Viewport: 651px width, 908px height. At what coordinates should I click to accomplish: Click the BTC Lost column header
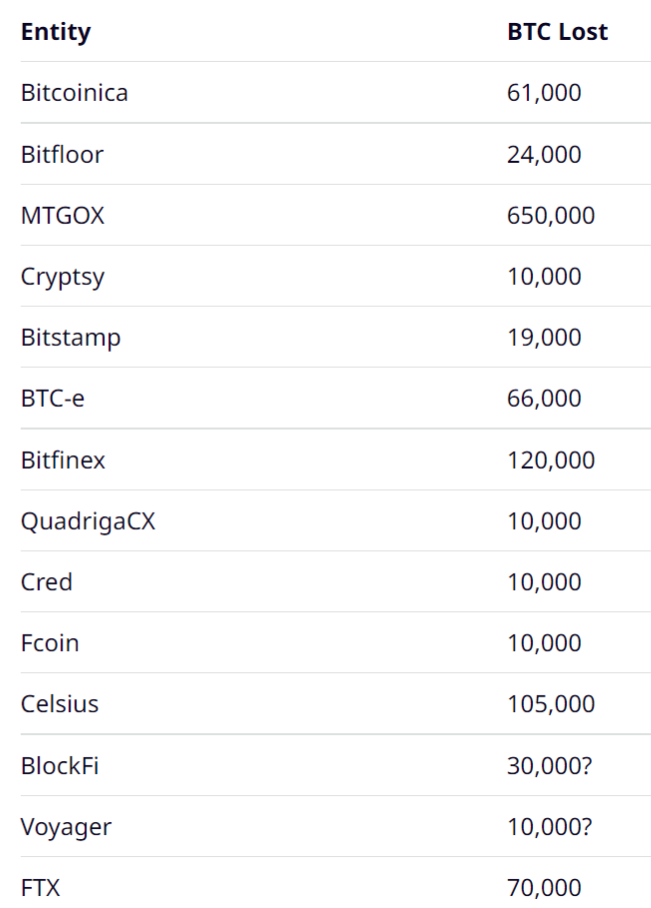pyautogui.click(x=557, y=32)
